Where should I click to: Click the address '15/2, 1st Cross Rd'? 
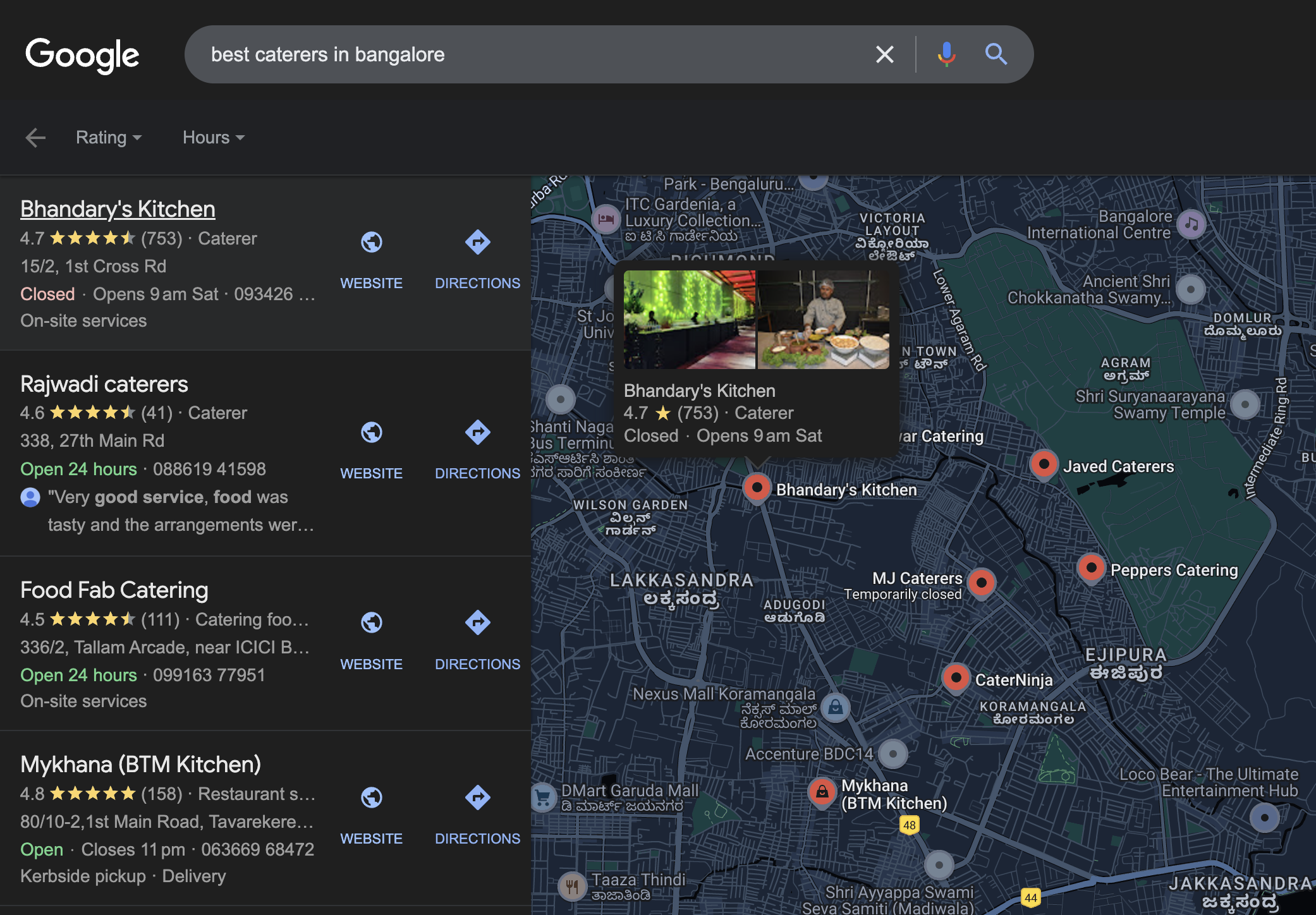click(x=94, y=266)
